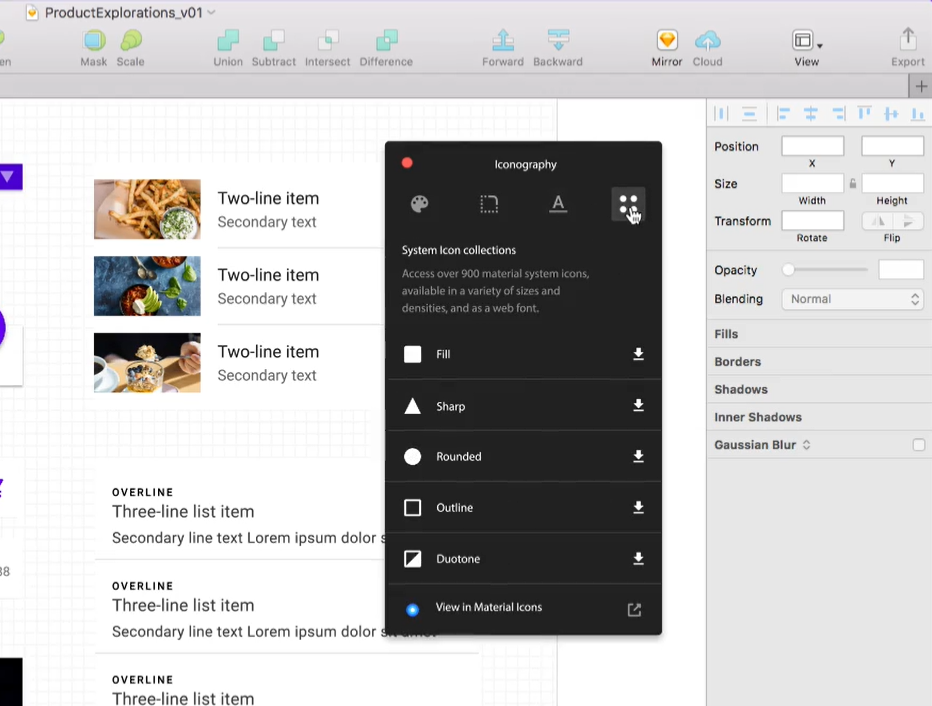The height and width of the screenshot is (706, 932).
Task: Expand the View toolbar dropdown
Action: [806, 42]
